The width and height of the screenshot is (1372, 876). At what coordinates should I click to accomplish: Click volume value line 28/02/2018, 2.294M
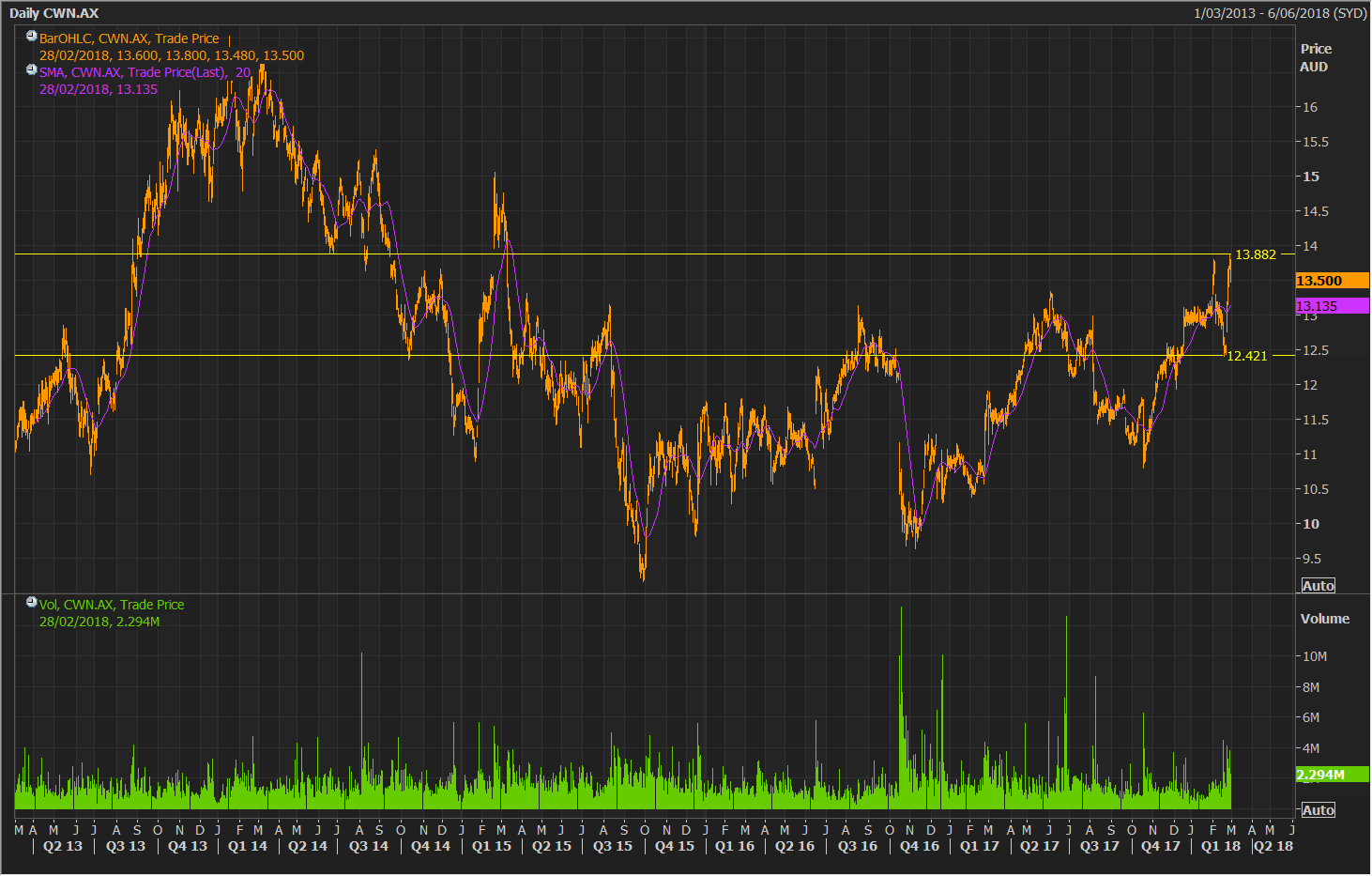click(x=99, y=622)
